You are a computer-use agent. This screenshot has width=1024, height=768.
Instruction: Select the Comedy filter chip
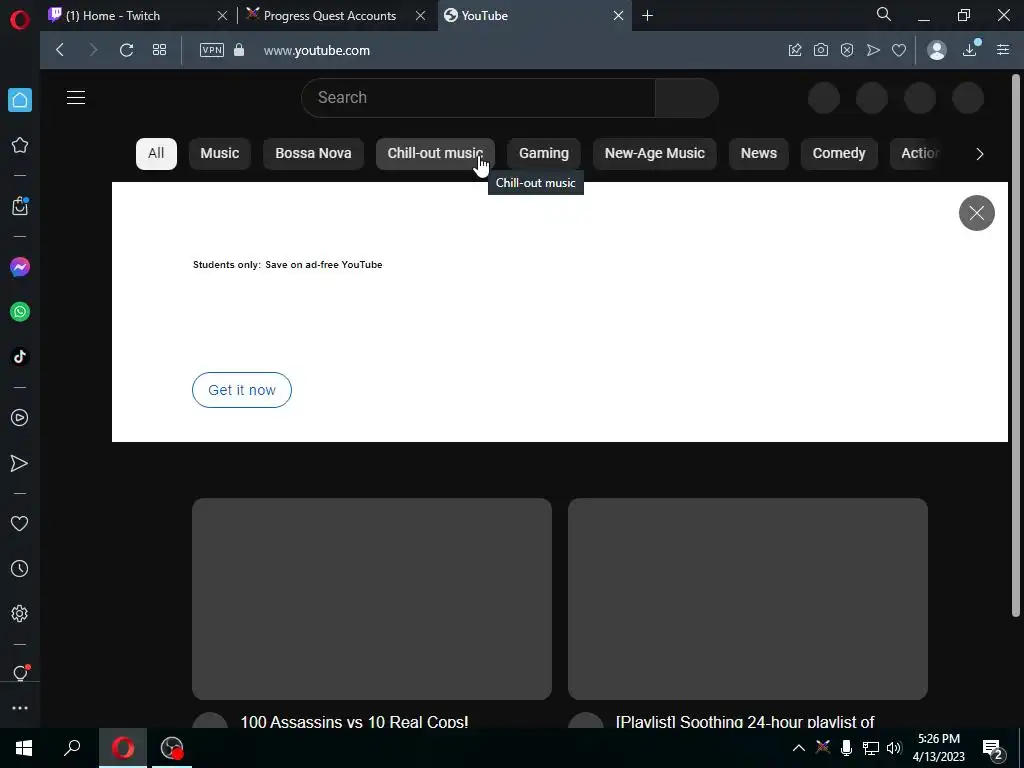tap(839, 153)
